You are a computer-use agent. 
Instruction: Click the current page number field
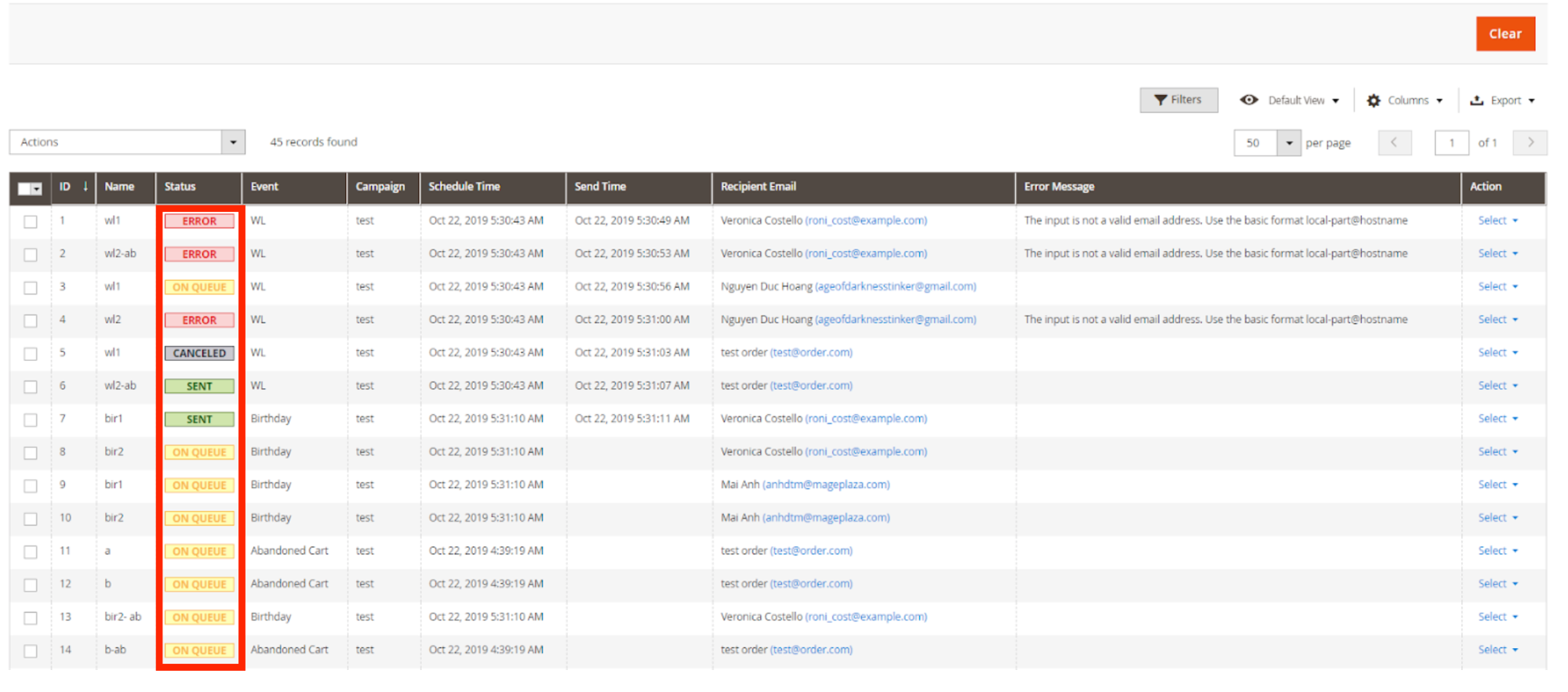pyautogui.click(x=1451, y=143)
